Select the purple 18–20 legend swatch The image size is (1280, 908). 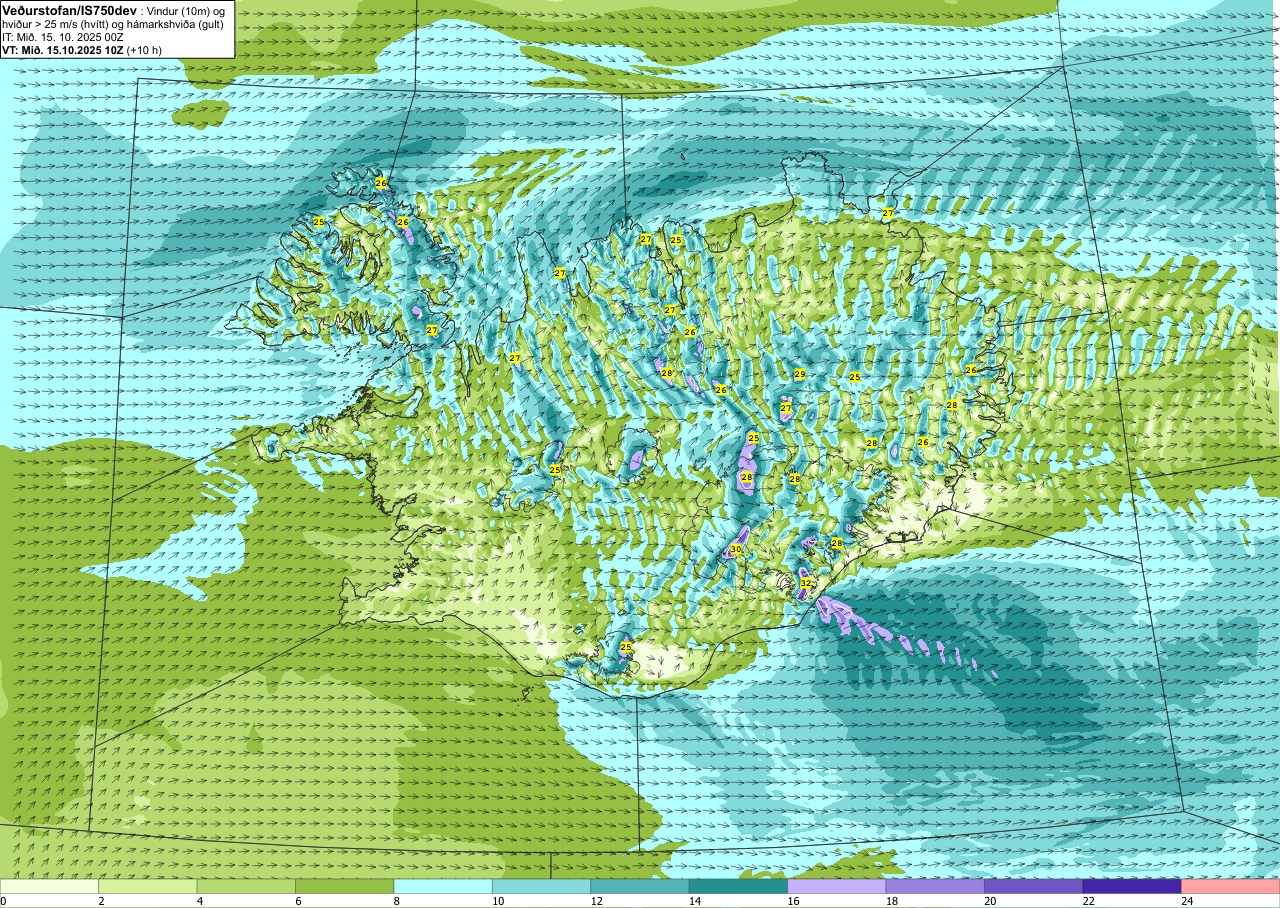click(x=935, y=887)
